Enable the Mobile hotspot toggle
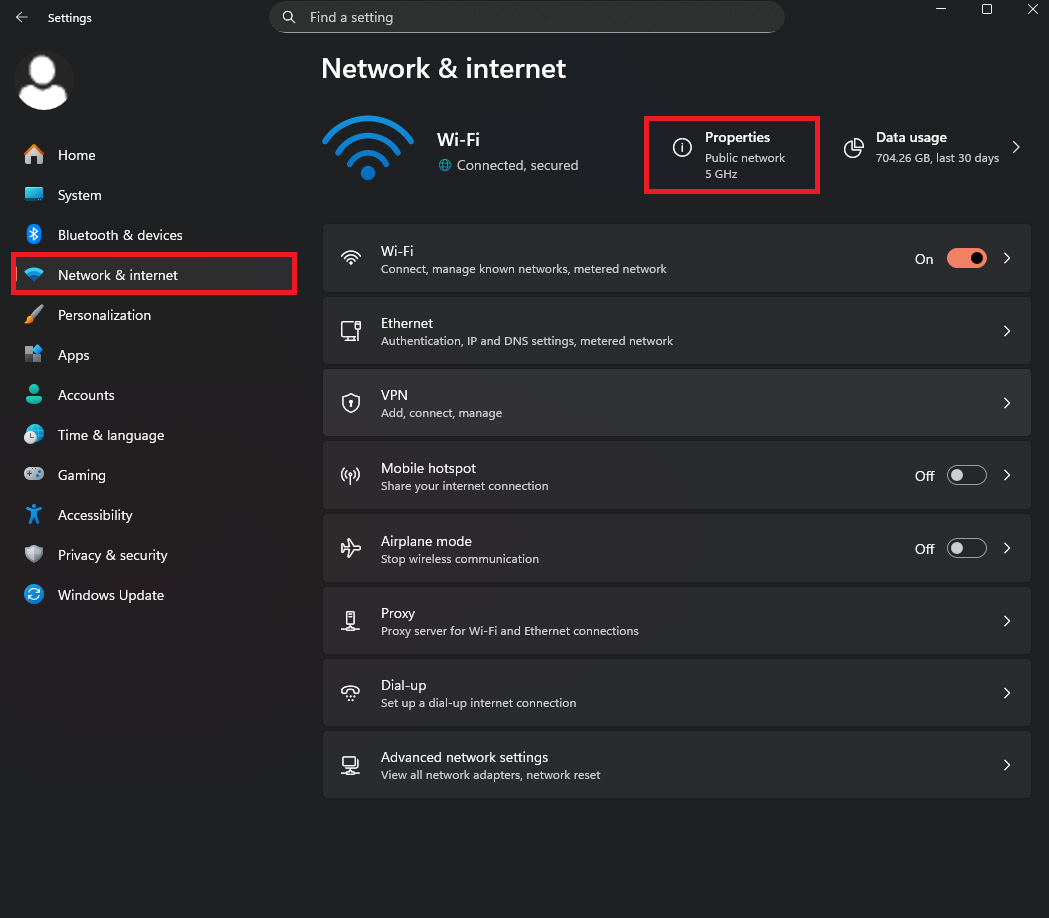Screen dimensions: 1049x918 [x=966, y=476]
